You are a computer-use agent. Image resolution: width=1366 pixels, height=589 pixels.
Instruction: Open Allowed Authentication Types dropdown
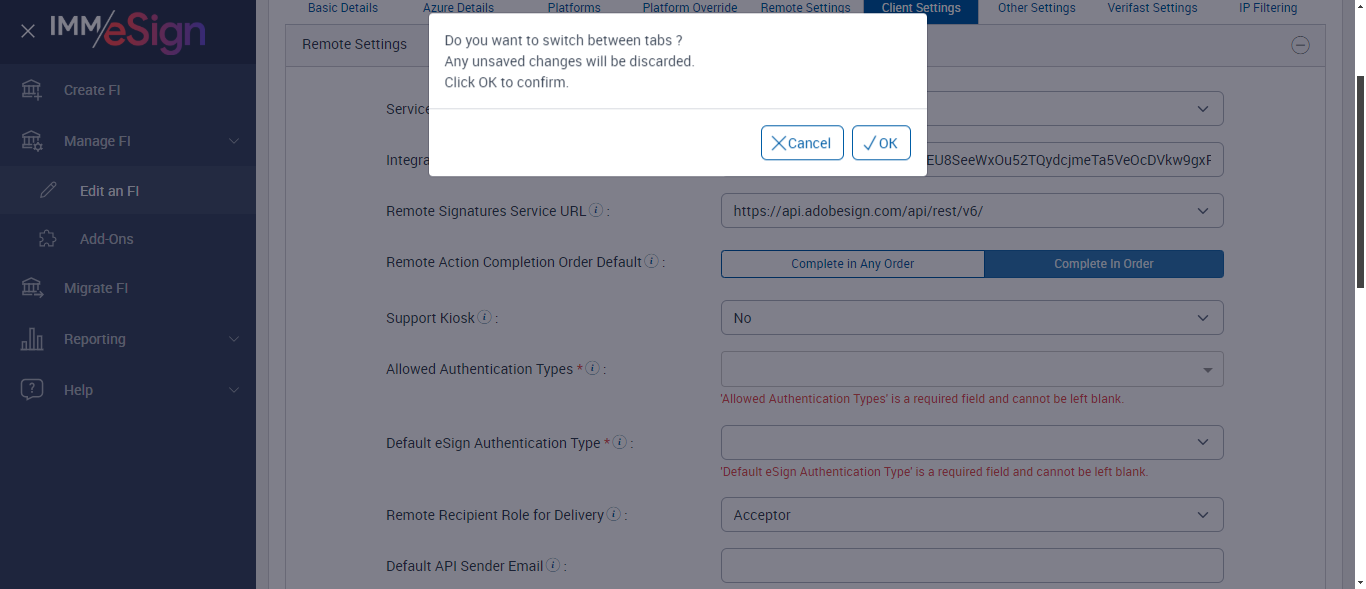point(971,369)
